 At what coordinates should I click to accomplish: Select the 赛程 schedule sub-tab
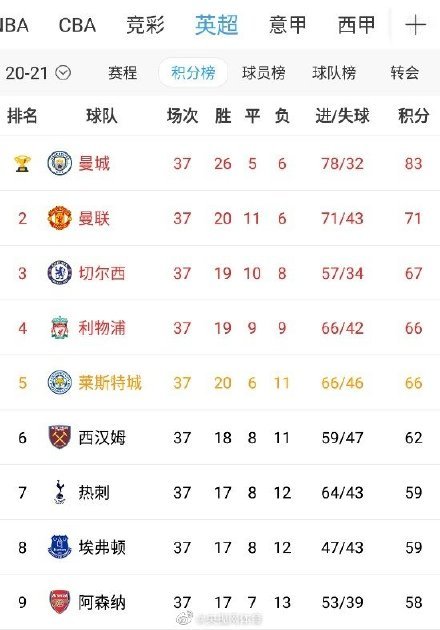[123, 73]
